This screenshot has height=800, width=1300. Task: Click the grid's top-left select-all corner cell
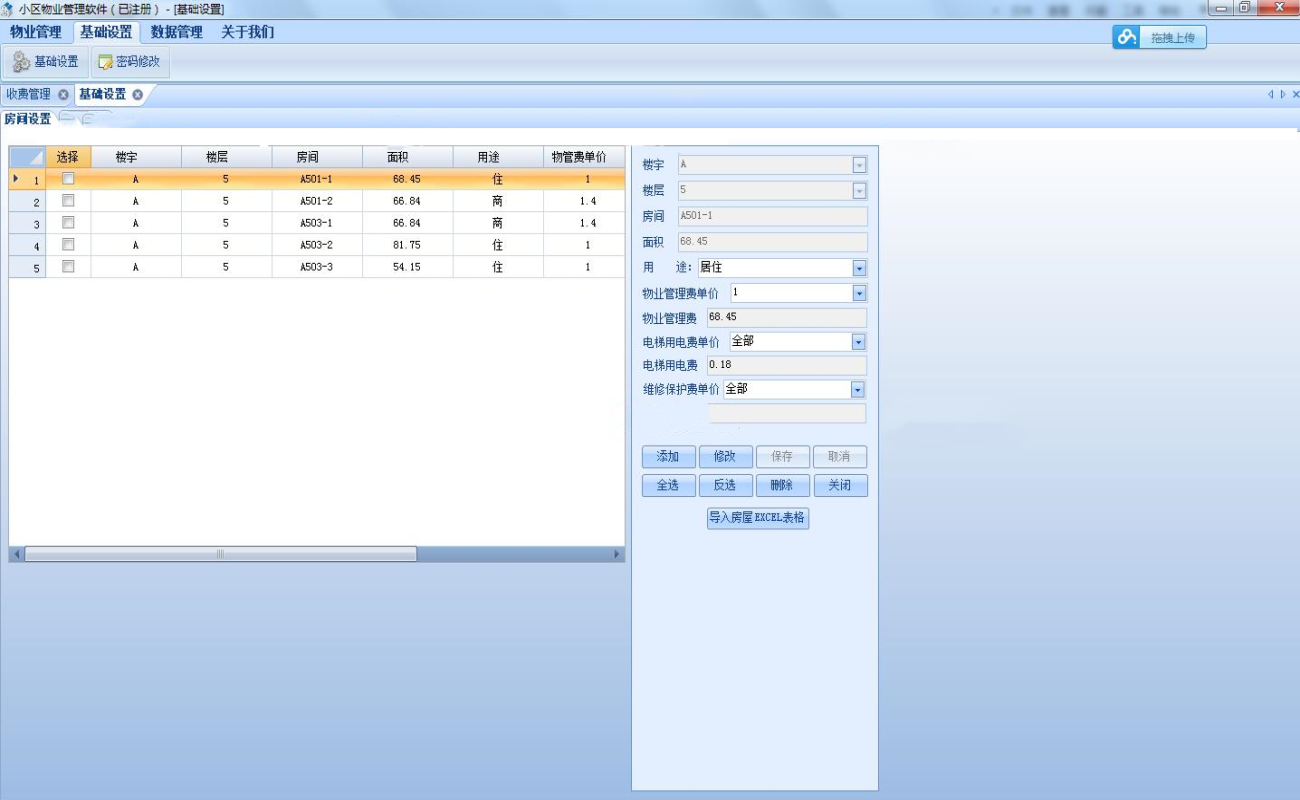click(27, 157)
